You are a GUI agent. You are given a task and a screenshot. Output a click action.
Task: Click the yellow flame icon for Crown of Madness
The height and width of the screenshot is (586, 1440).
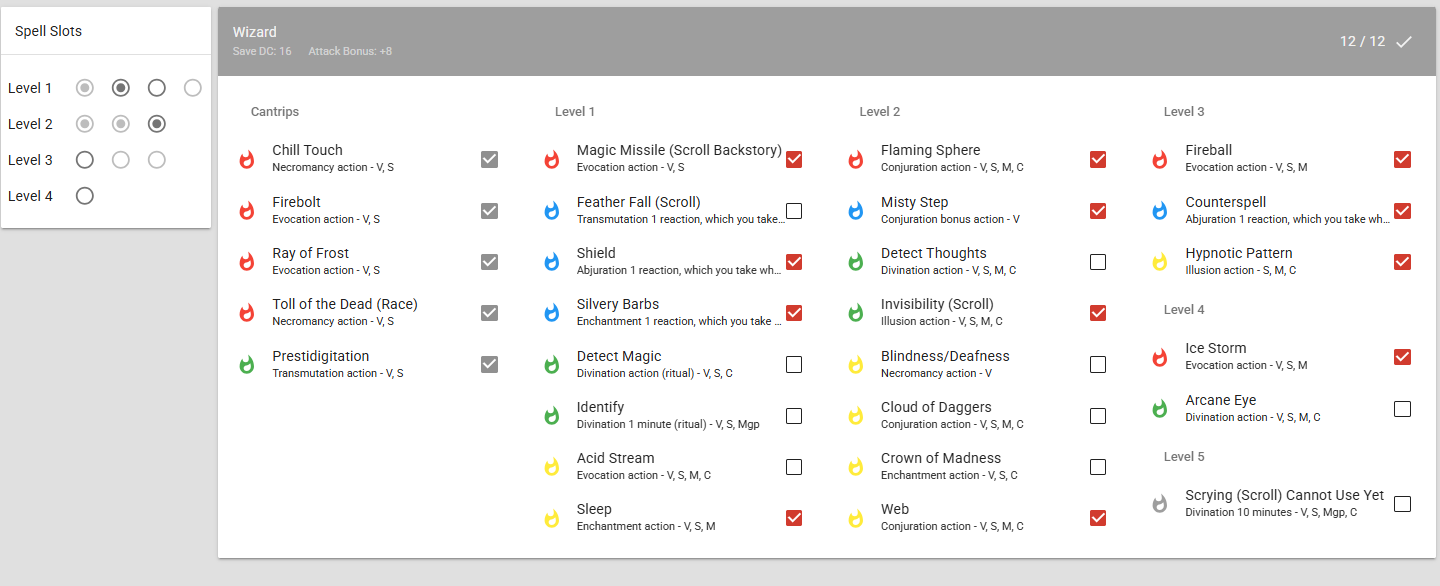856,467
